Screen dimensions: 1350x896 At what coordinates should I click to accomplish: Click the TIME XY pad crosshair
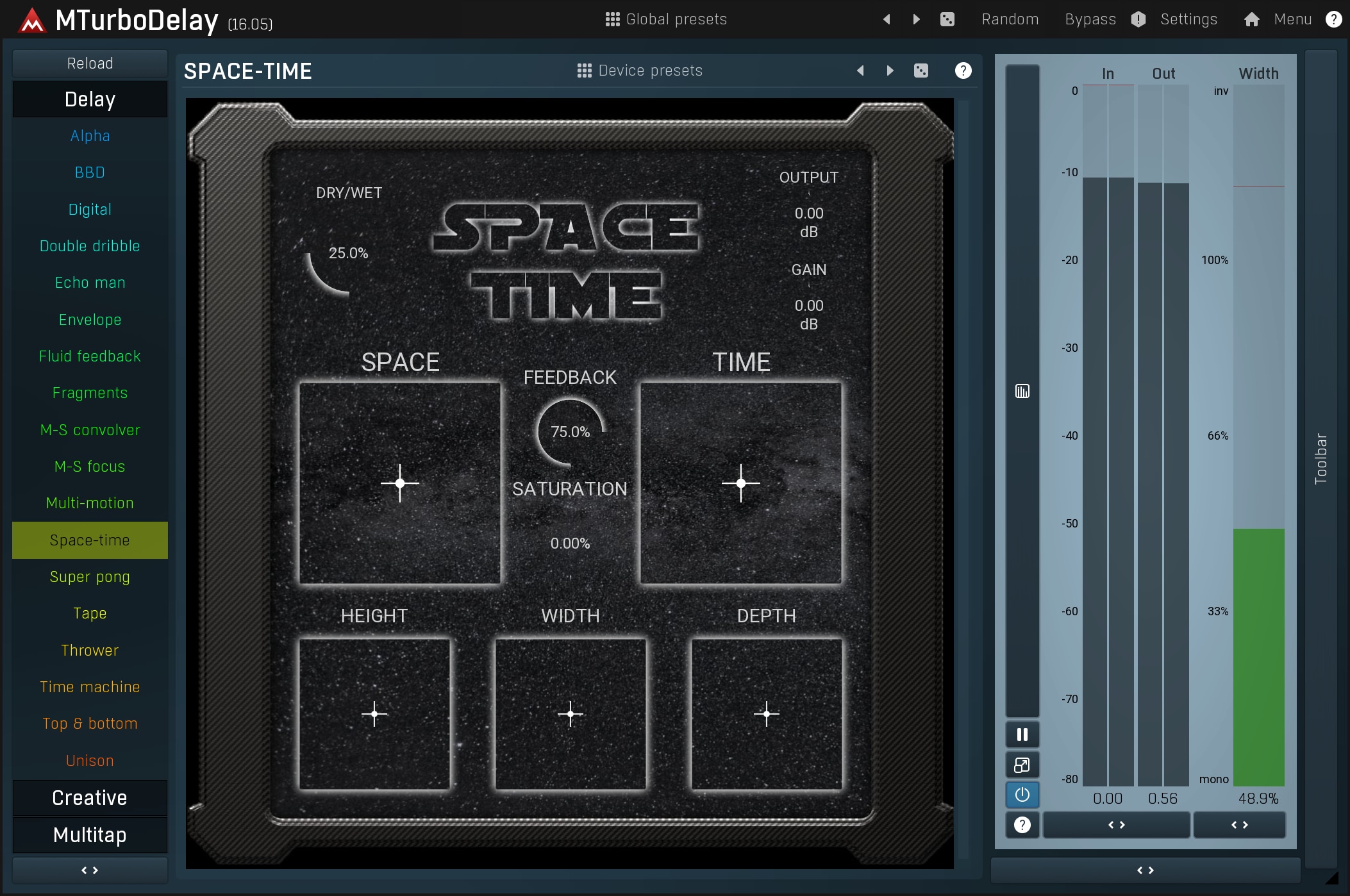pyautogui.click(x=741, y=483)
